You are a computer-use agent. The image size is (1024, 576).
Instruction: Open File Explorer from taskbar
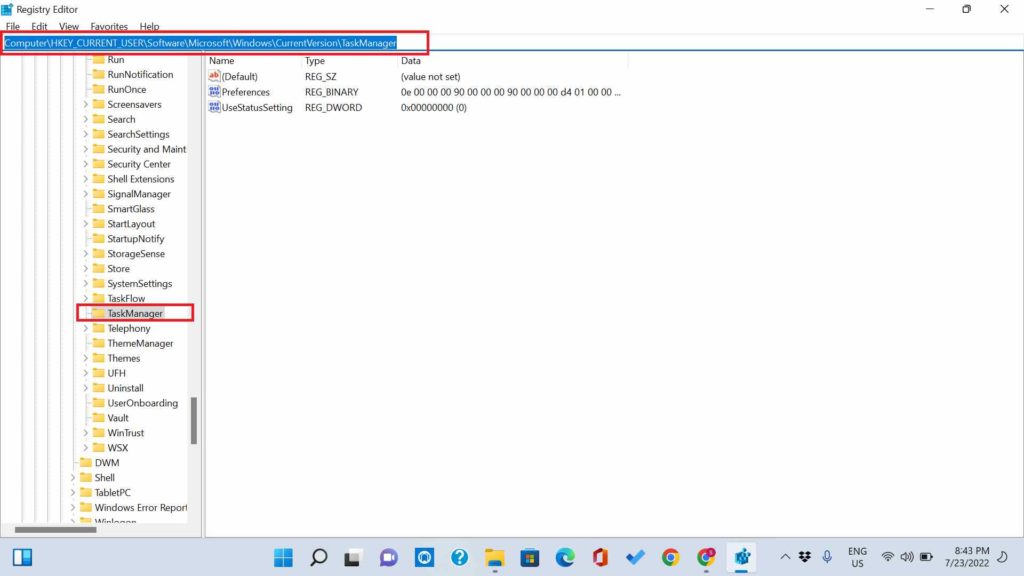click(494, 557)
